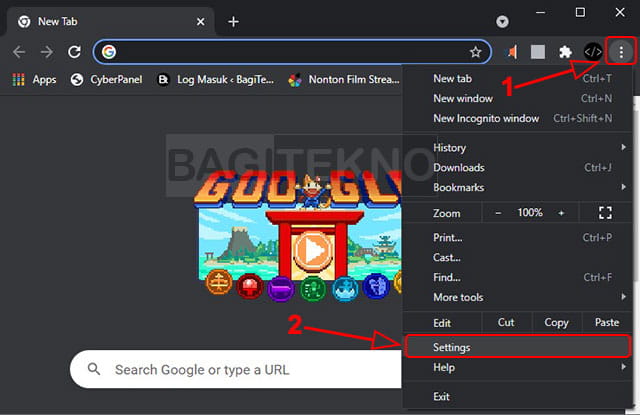This screenshot has height=415, width=640.
Task: Open the CyberPanel bookmark
Action: 106,80
